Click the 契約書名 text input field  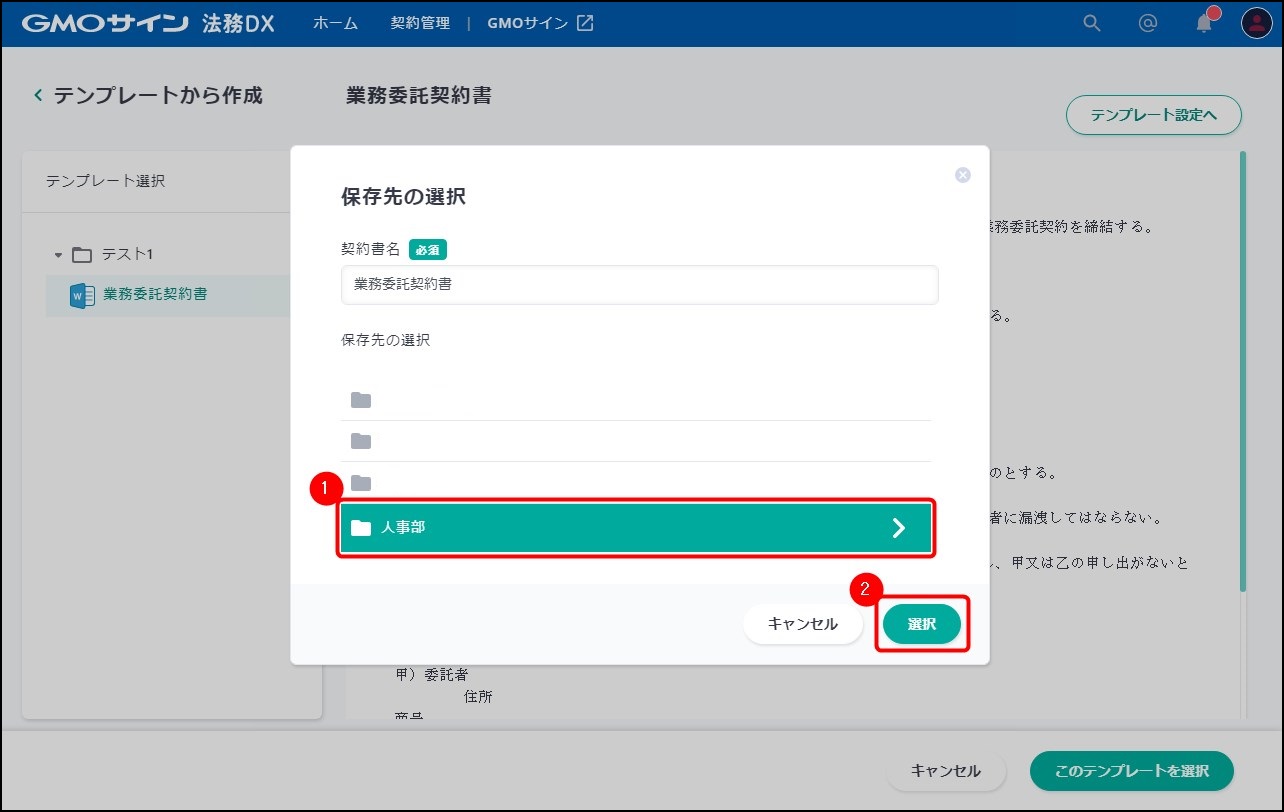tap(639, 285)
